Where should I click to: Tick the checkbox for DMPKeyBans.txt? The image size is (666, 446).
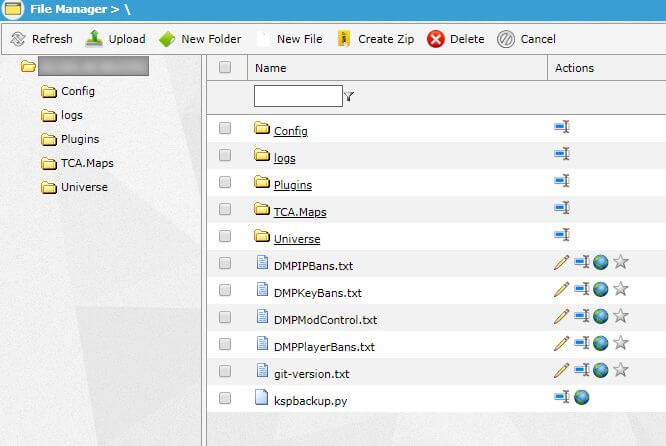(x=225, y=290)
